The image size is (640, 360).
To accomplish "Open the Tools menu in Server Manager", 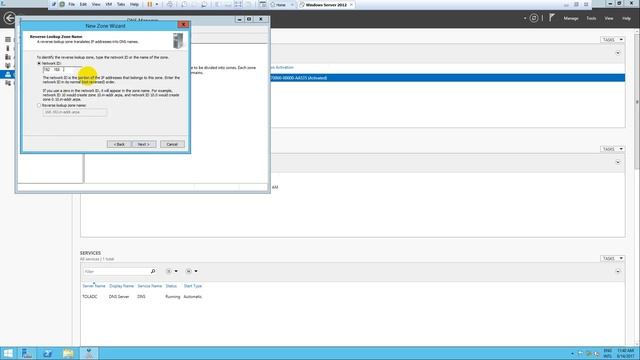I will point(591,18).
